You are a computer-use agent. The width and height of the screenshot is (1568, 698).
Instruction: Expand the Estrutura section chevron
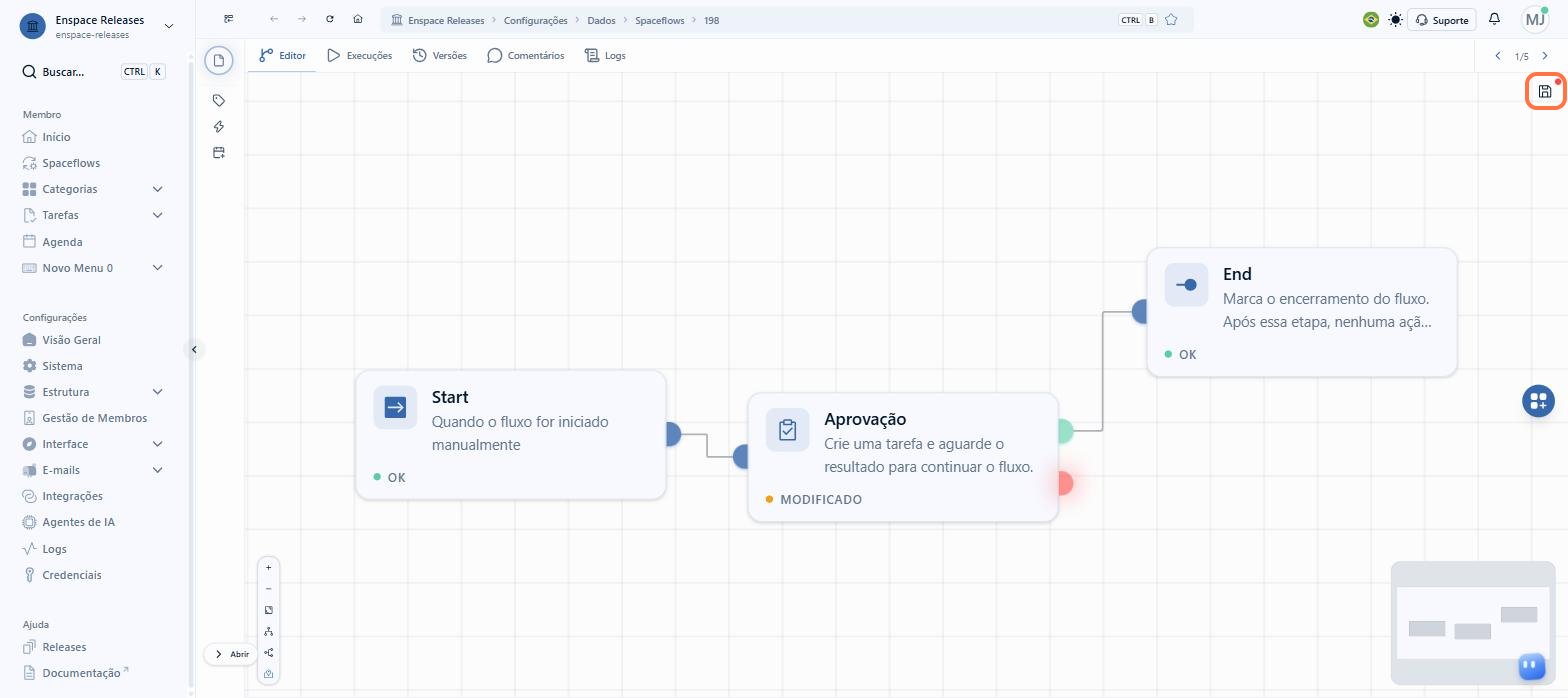point(157,392)
